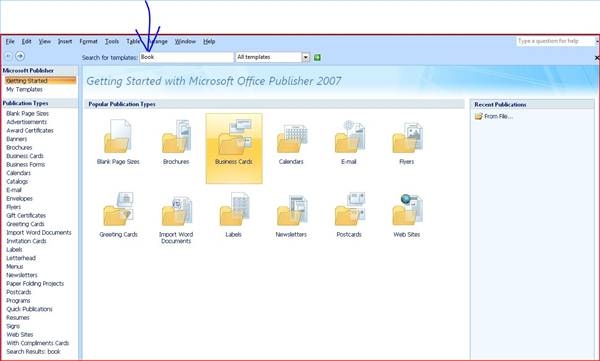Screen dimensions: 600x361
Task: Select Web Sites in the sidebar list
Action: pos(20,334)
